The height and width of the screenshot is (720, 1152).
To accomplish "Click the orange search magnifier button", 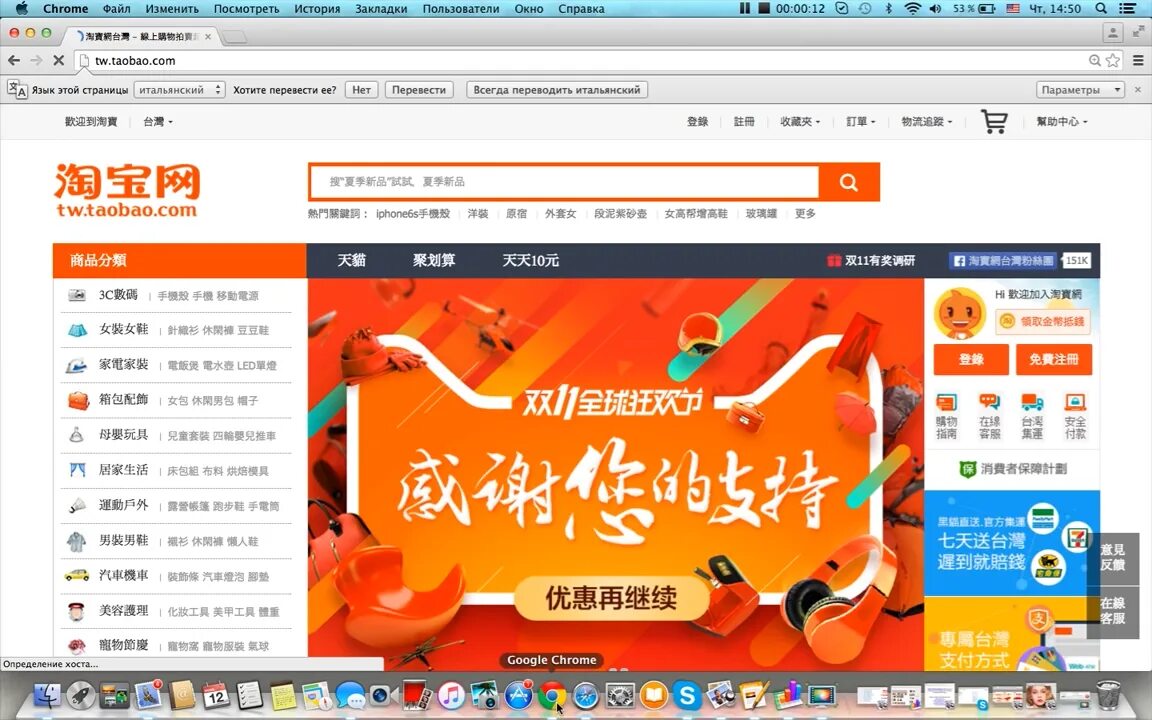I will coord(849,182).
